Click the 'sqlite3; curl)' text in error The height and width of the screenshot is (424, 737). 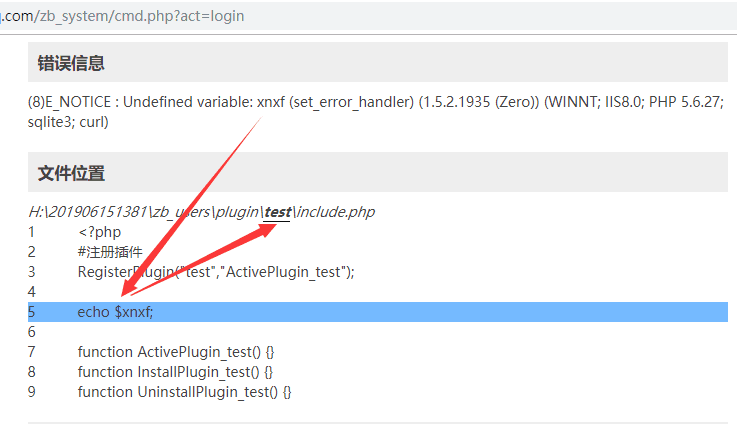tap(68, 122)
